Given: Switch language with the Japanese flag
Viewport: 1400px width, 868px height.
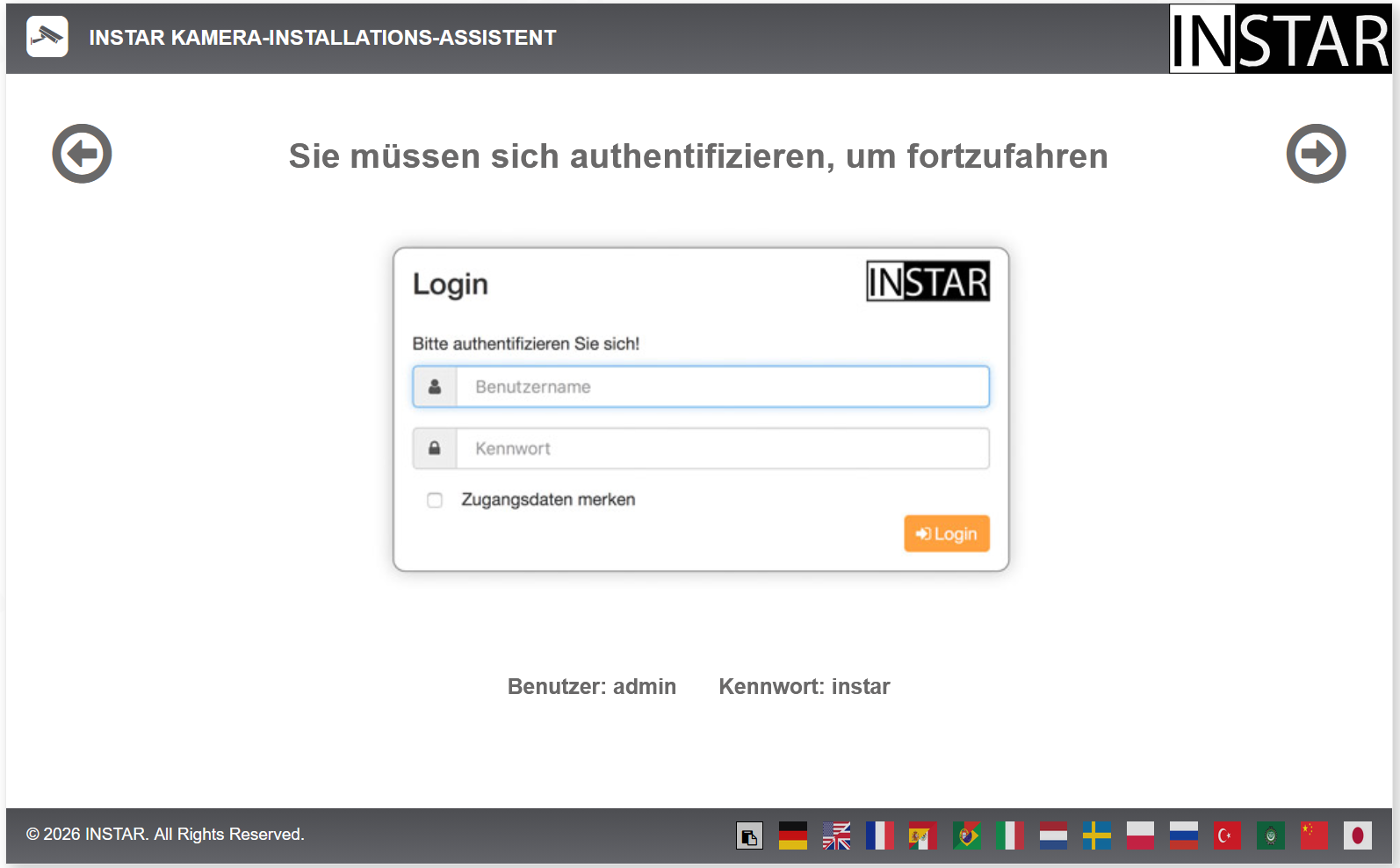Looking at the screenshot, I should 1357,835.
